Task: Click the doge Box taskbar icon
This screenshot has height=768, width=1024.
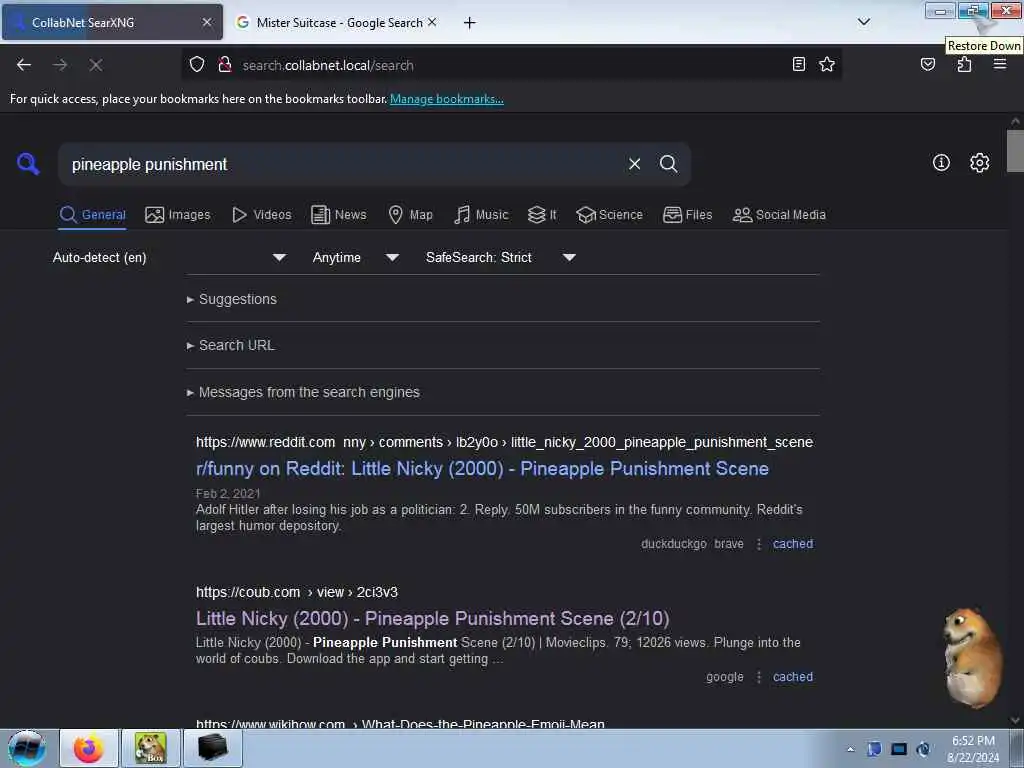Action: click(x=151, y=748)
